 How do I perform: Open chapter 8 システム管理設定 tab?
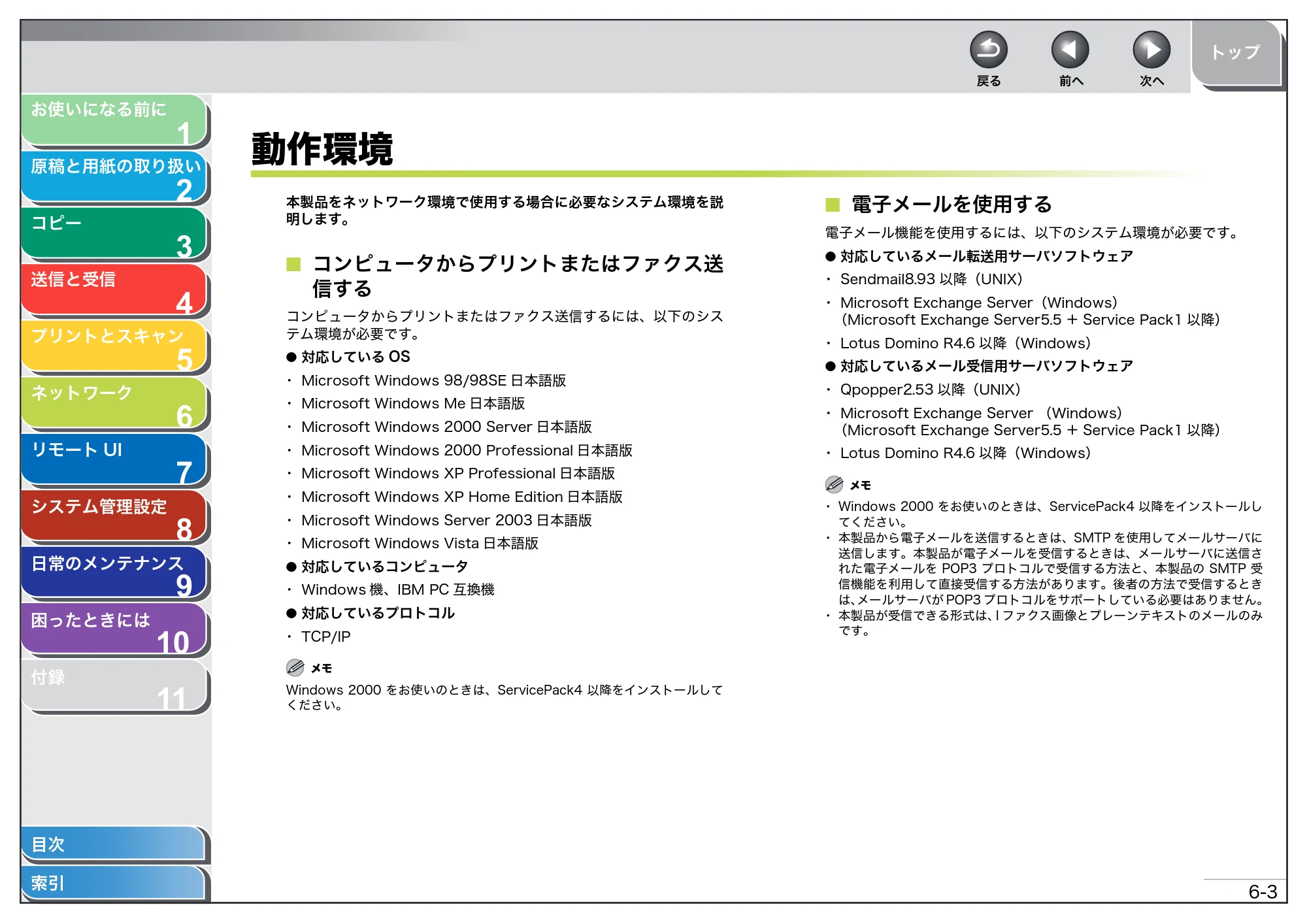click(x=114, y=516)
